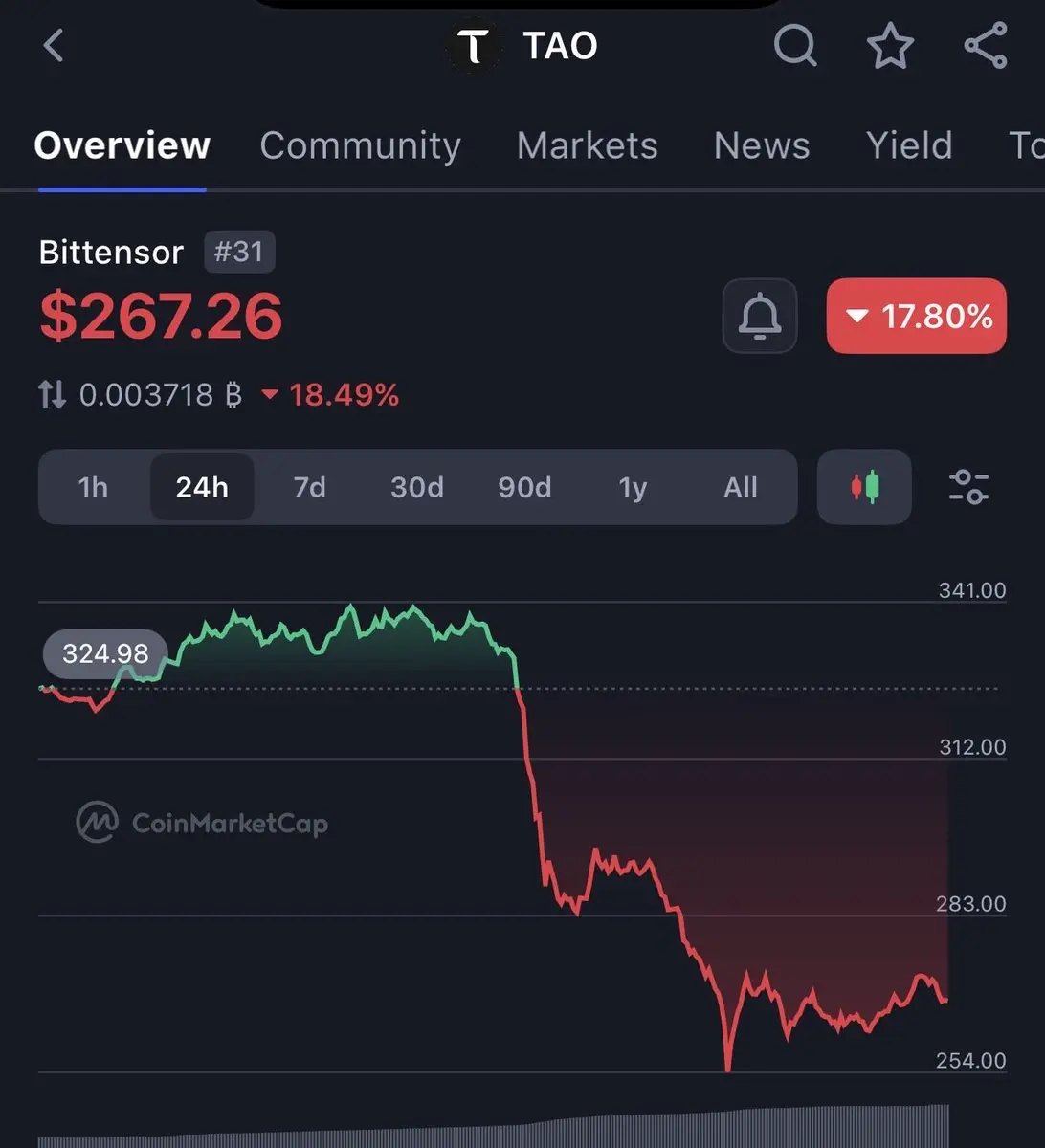The width and height of the screenshot is (1045, 1148).
Task: Open chart settings sliders icon
Action: pyautogui.click(x=968, y=487)
